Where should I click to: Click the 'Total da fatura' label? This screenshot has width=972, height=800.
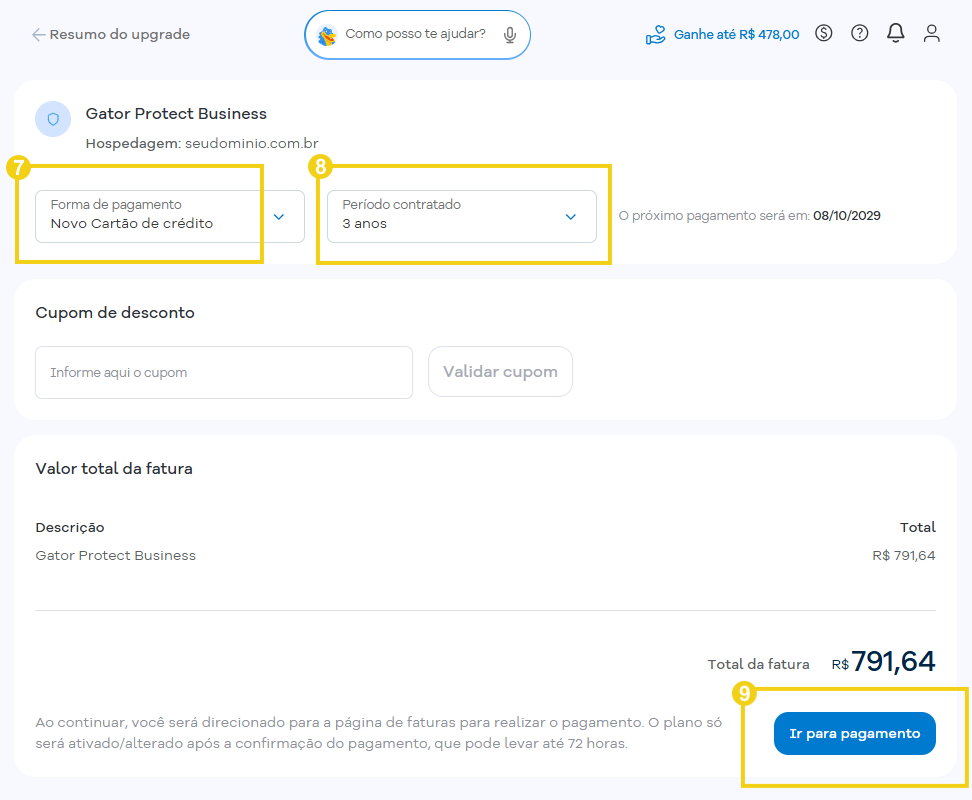tap(758, 665)
